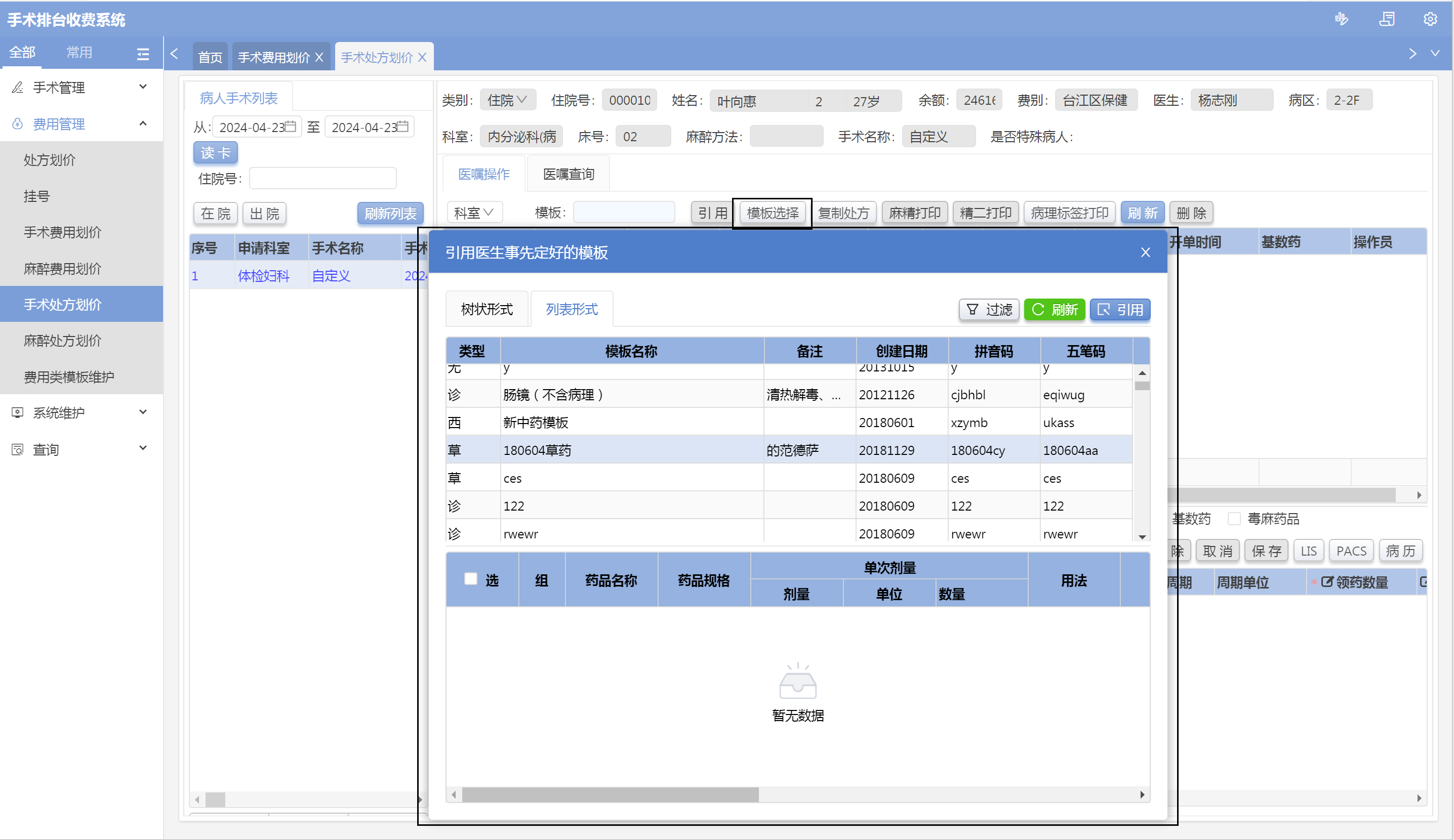Click the voice input icon in header
Screen dimensions: 1454x840
[x=1341, y=19]
